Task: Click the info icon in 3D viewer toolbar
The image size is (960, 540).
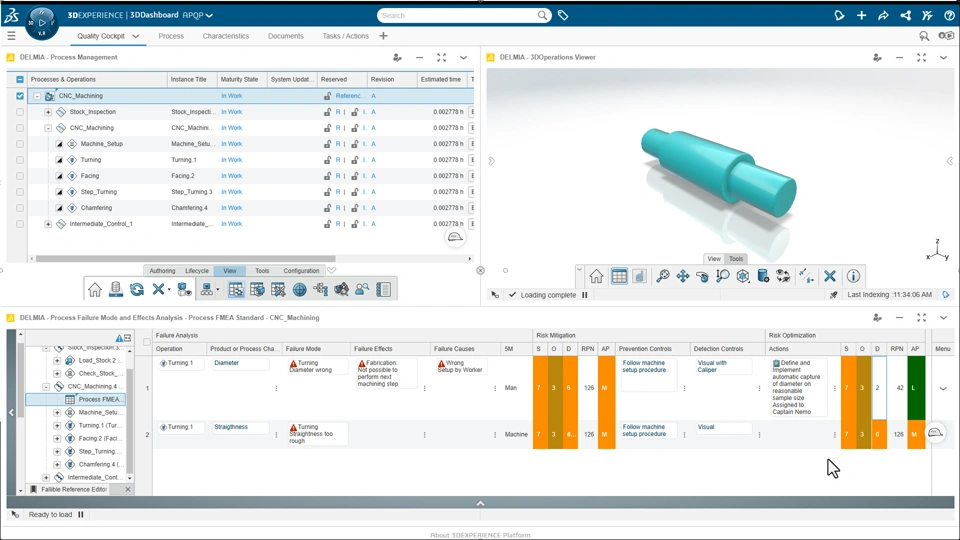Action: click(x=853, y=276)
